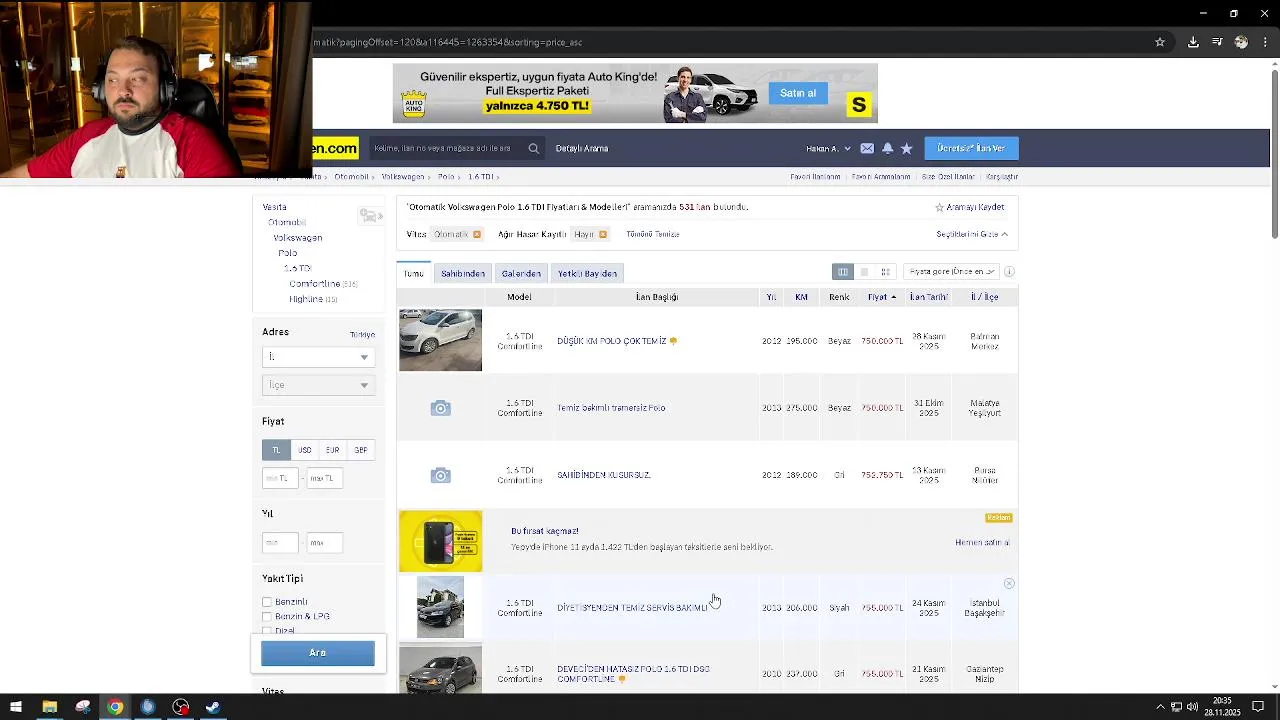Click the search magnifier icon in site header

point(533,148)
